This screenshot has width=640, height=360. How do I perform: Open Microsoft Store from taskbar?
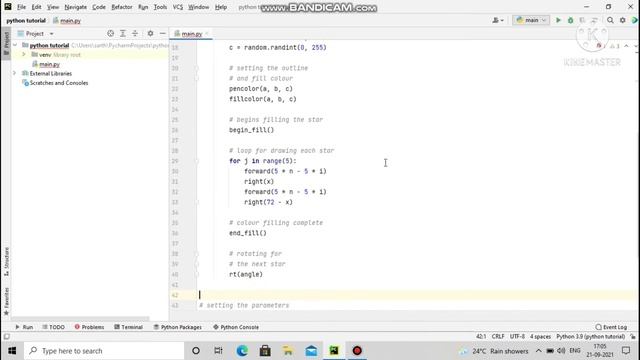coord(265,351)
